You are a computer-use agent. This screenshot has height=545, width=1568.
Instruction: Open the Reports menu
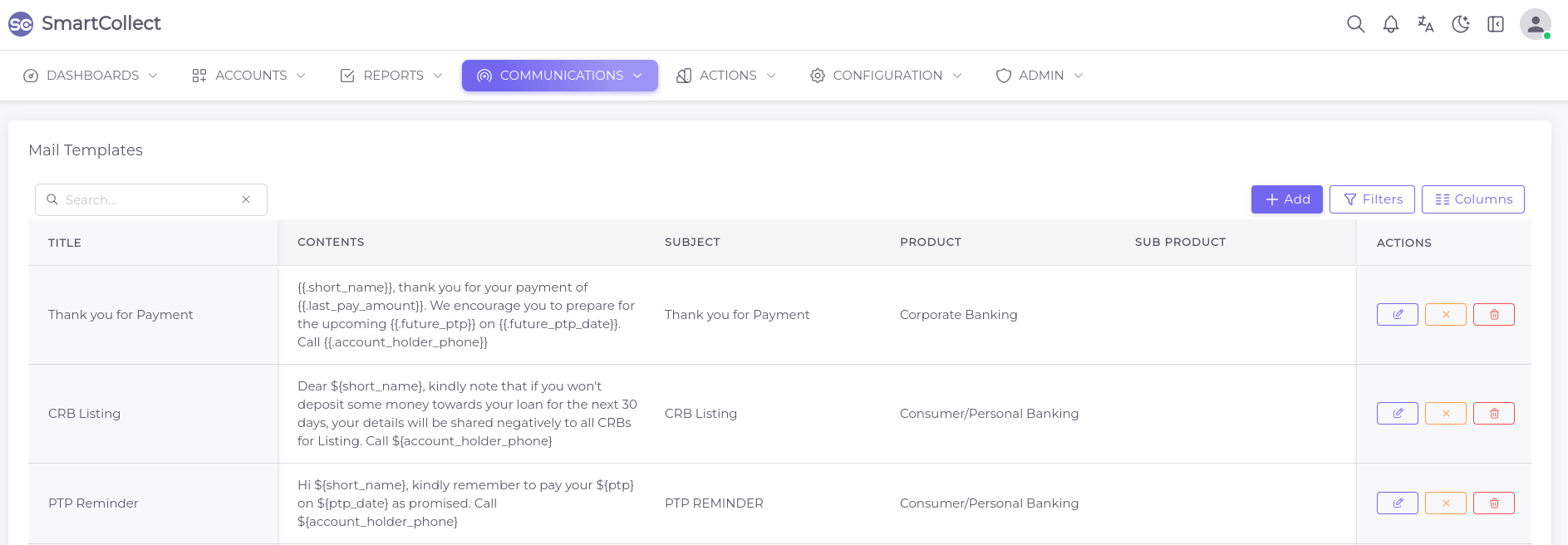click(391, 76)
